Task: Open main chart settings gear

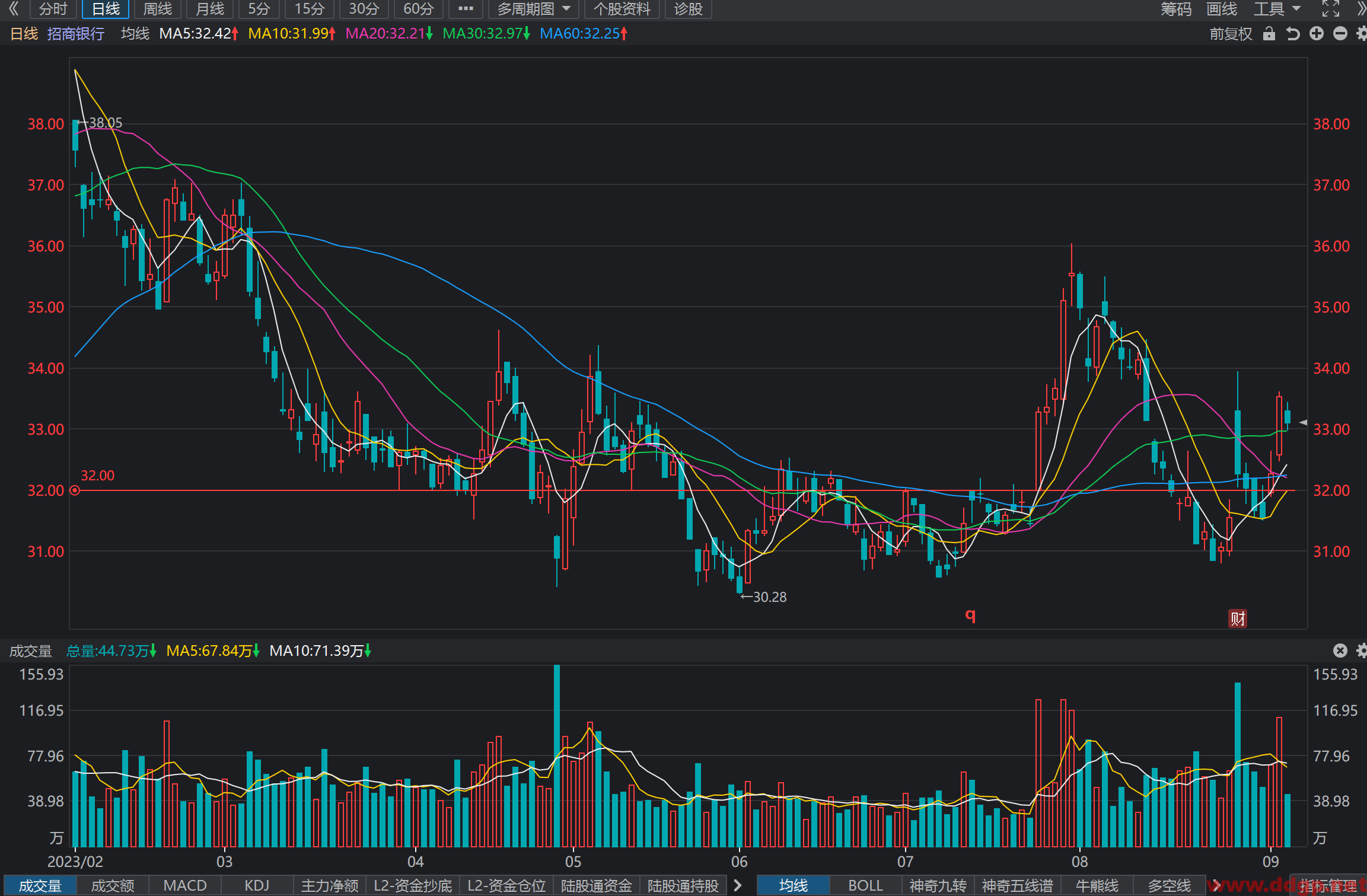Action: (x=1362, y=34)
